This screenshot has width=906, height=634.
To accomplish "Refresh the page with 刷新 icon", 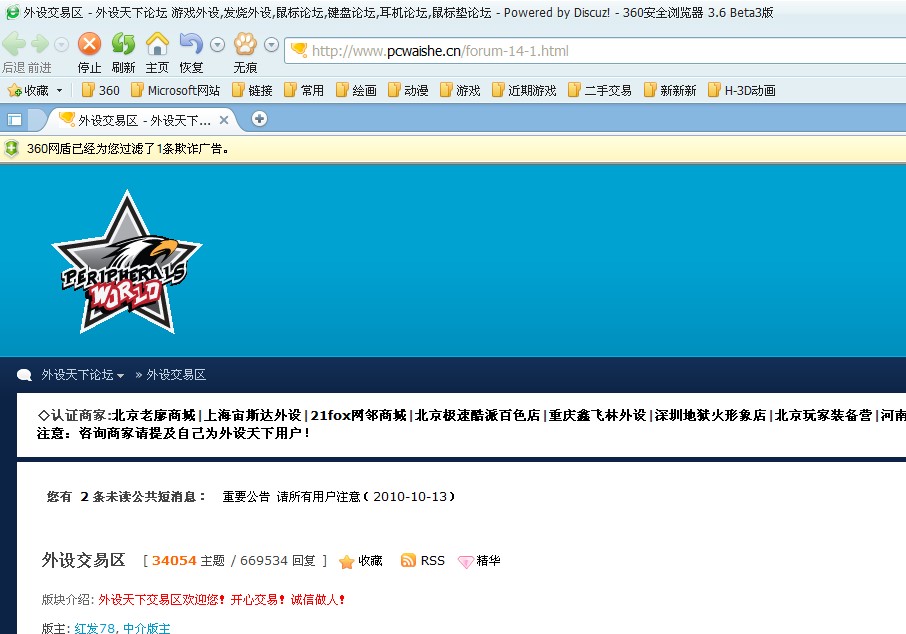I will coord(123,44).
